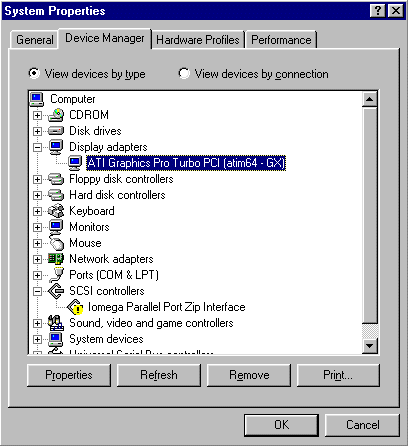The width and height of the screenshot is (408, 446).
Task: Click the device list scroll down arrow
Action: pos(370,346)
